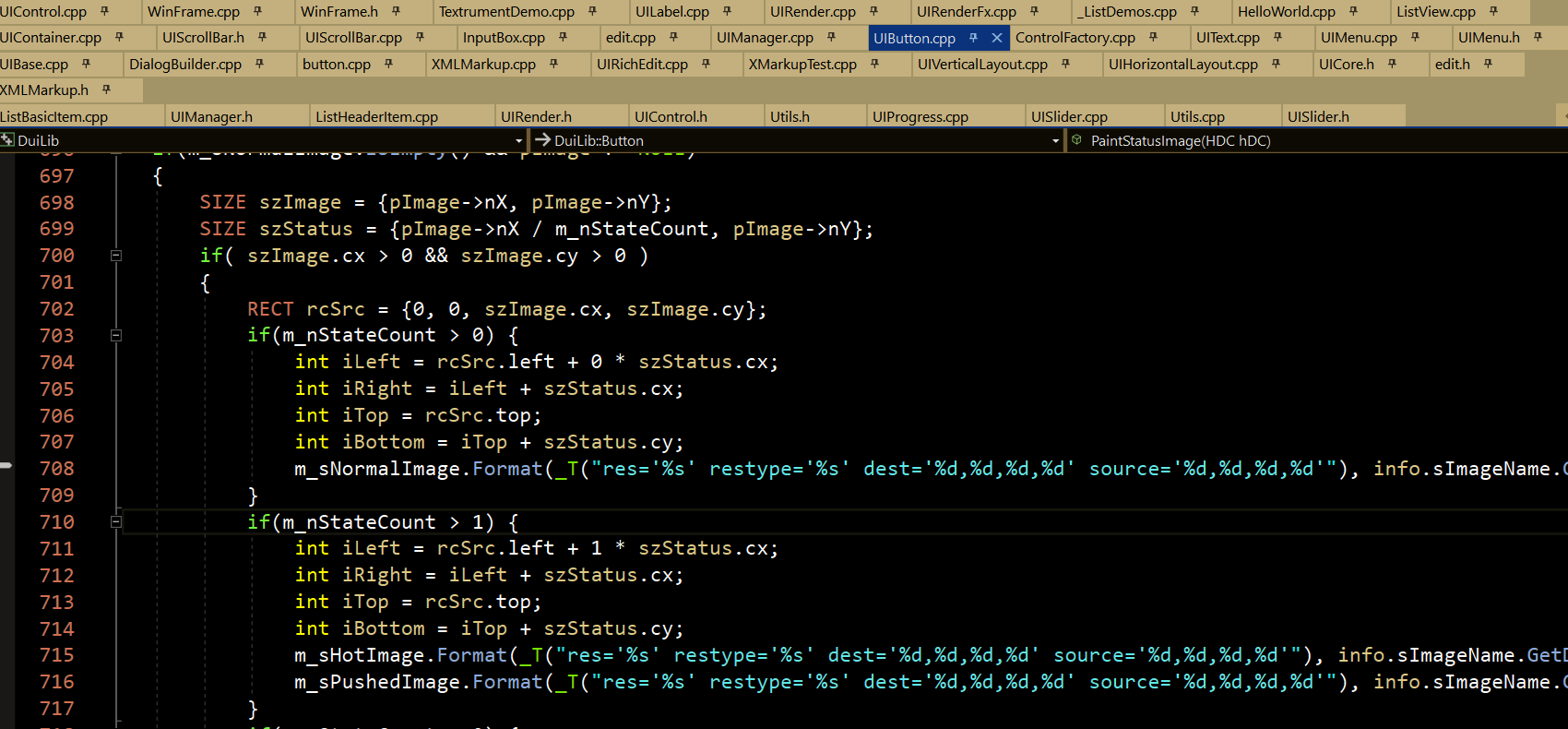Open the DuiLib project scope dropdown
The image size is (1568, 729).
pyautogui.click(x=518, y=141)
